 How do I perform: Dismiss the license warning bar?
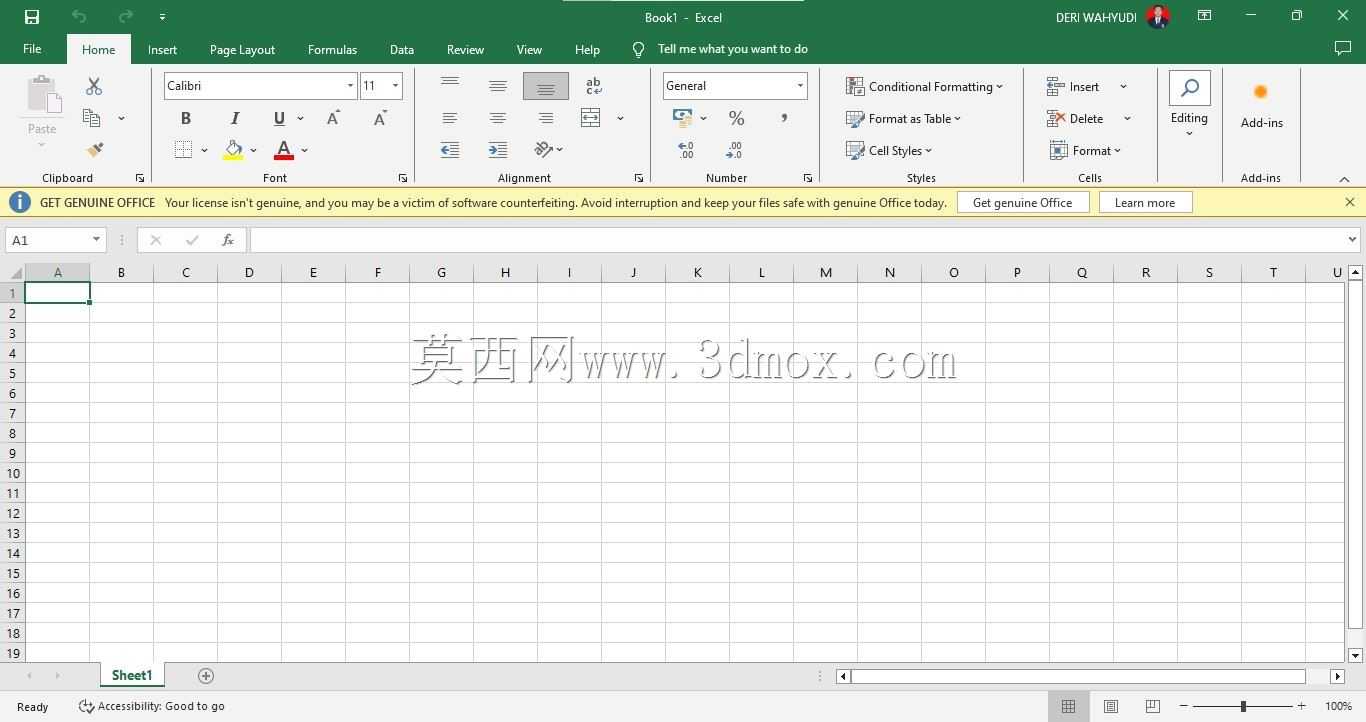point(1350,202)
